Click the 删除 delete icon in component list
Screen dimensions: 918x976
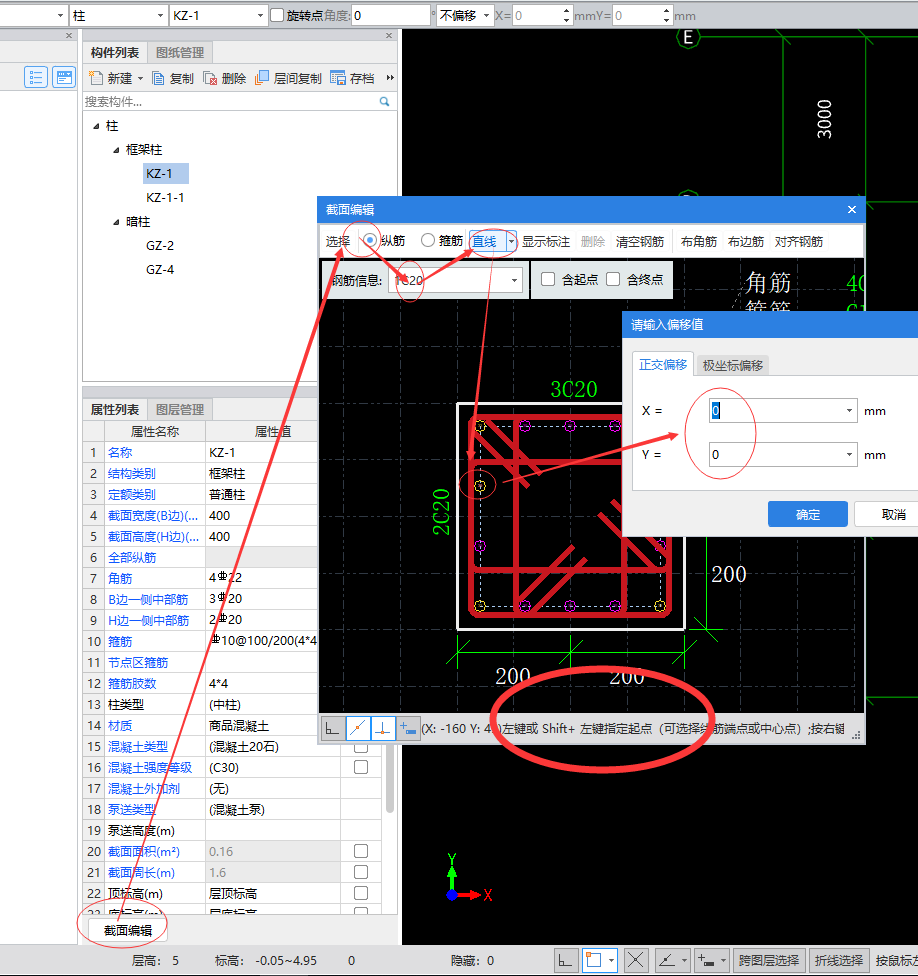210,78
